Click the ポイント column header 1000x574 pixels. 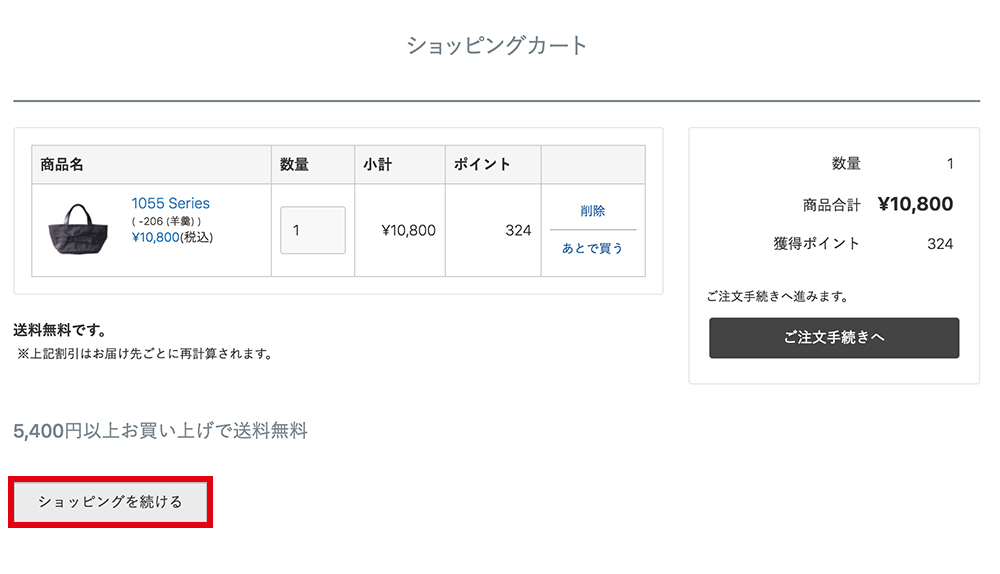[482, 164]
